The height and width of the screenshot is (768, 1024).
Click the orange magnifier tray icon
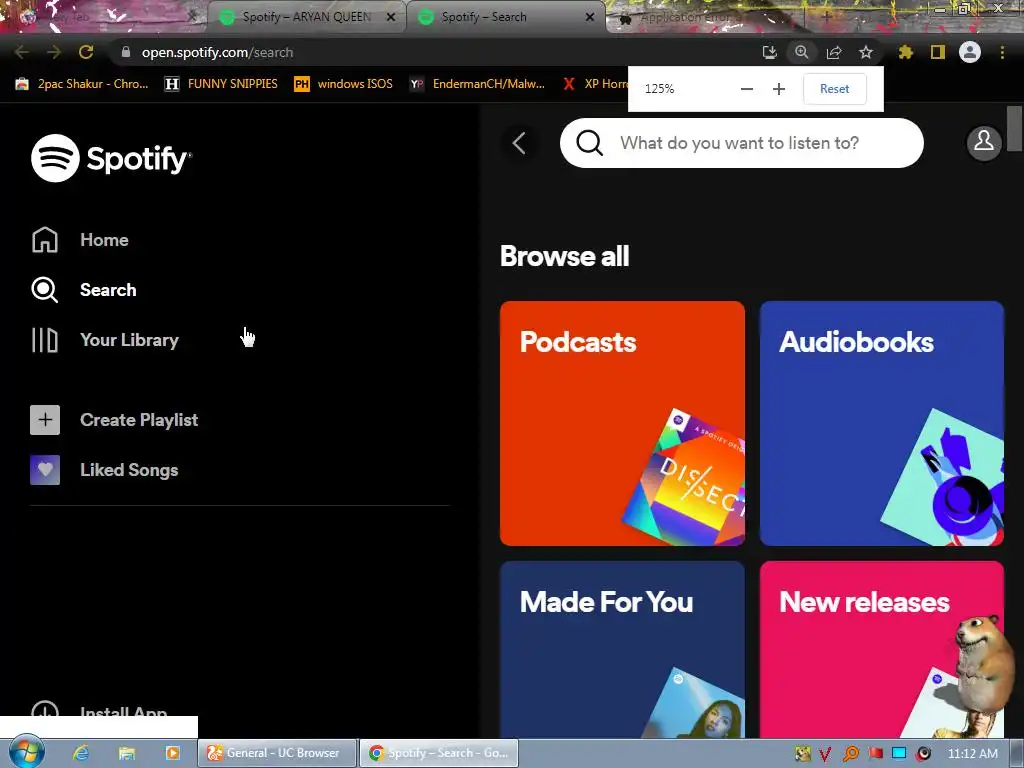[x=850, y=753]
